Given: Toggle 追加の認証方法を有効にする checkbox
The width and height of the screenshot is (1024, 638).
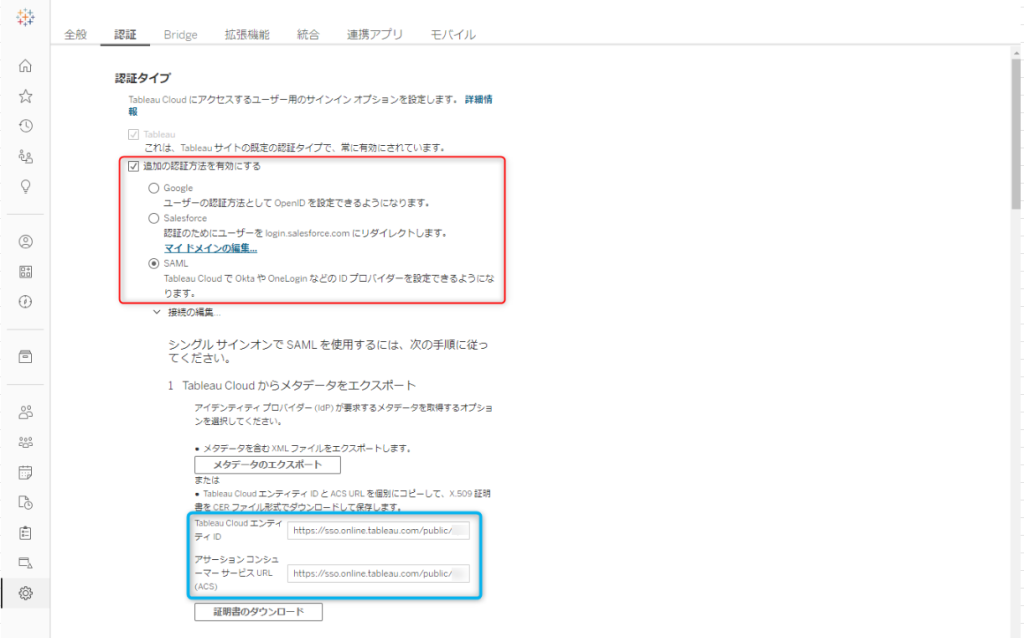Looking at the screenshot, I should point(133,167).
